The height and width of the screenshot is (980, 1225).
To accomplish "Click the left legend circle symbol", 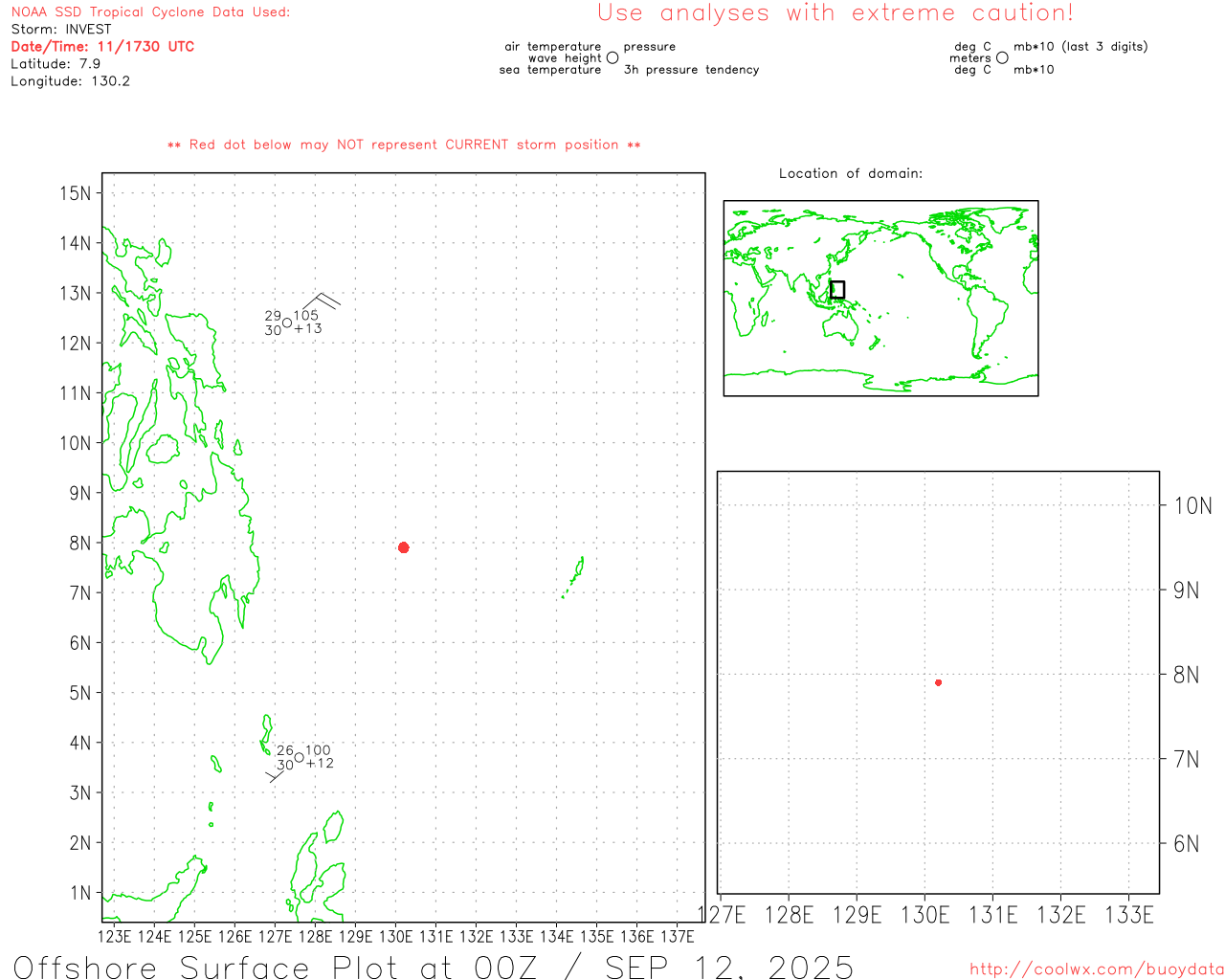I will [x=612, y=57].
